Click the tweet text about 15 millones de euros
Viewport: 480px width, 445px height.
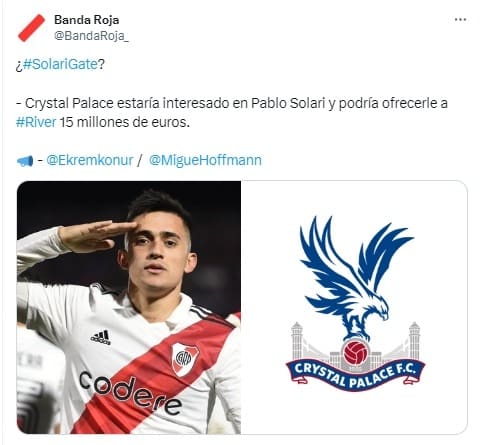point(125,122)
